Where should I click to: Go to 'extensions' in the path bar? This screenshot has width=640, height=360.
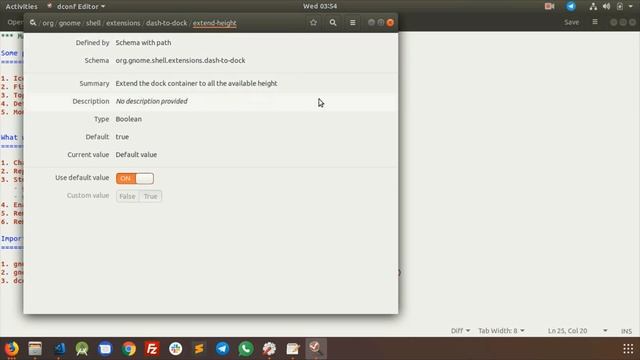(123, 23)
